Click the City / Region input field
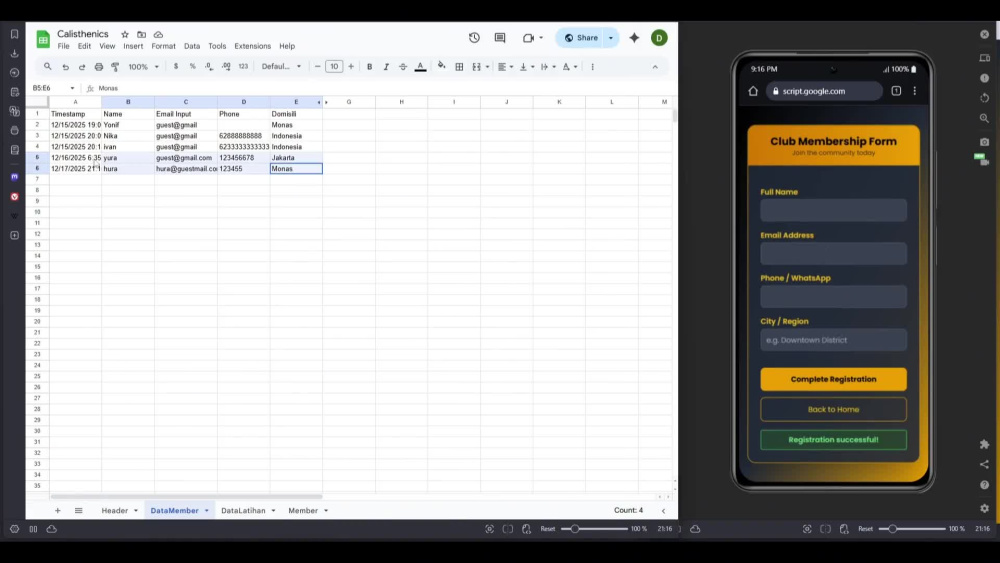This screenshot has width=1000, height=563. [x=833, y=340]
